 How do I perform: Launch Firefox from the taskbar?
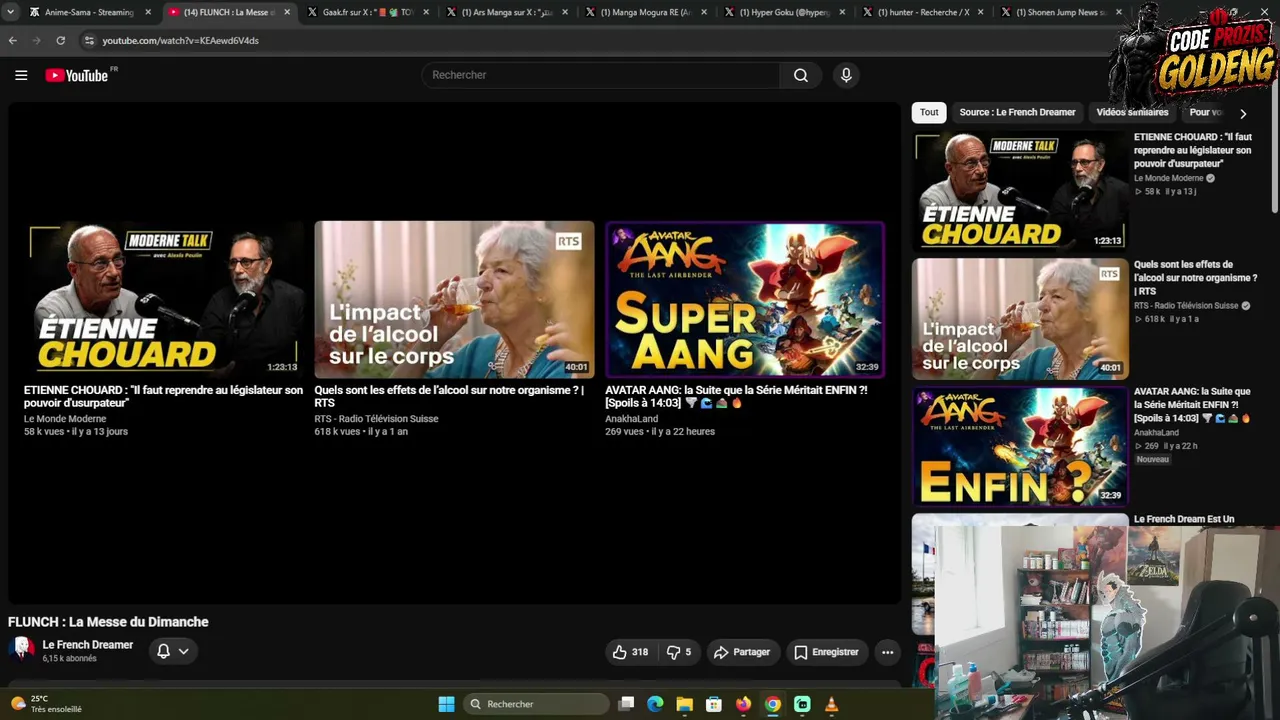[x=743, y=704]
